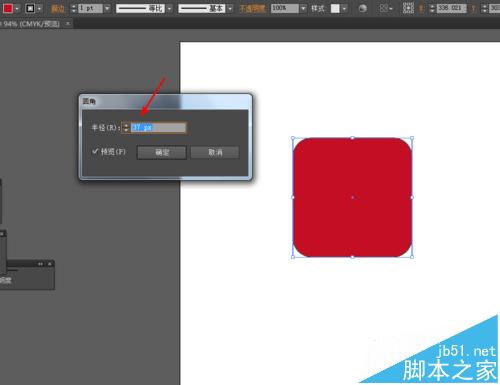
Task: Close the small bottom-left floating panel
Action: [x=50, y=264]
